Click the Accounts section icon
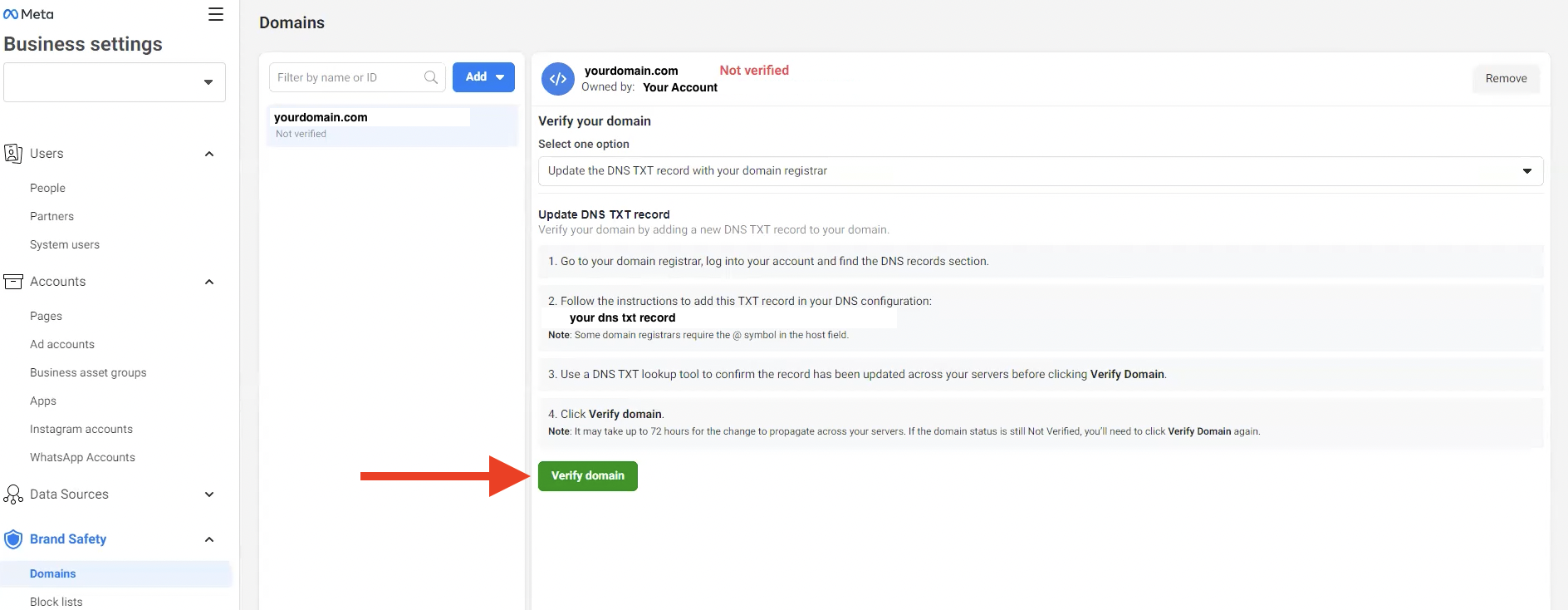 pos(13,281)
